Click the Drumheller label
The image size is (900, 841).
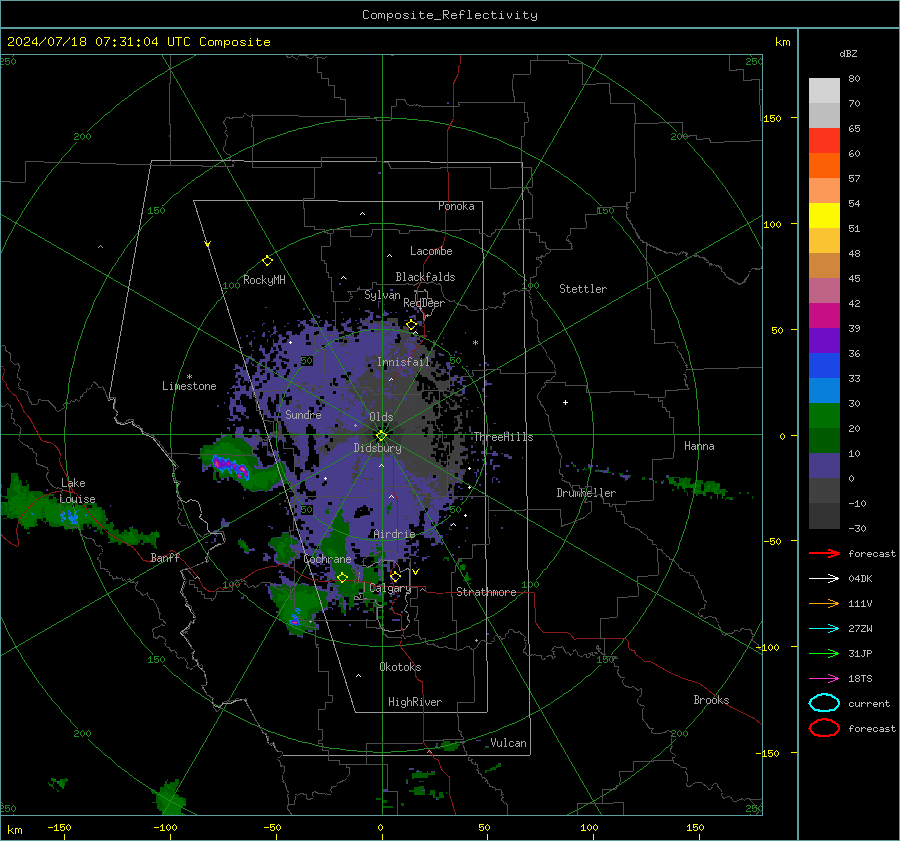pyautogui.click(x=586, y=493)
